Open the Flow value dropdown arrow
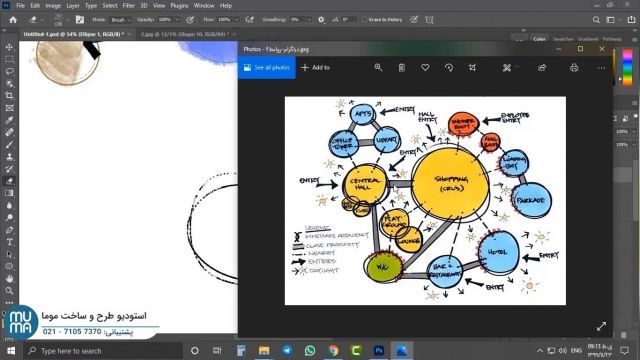Screen dimensions: 640x360 [x=236, y=20]
